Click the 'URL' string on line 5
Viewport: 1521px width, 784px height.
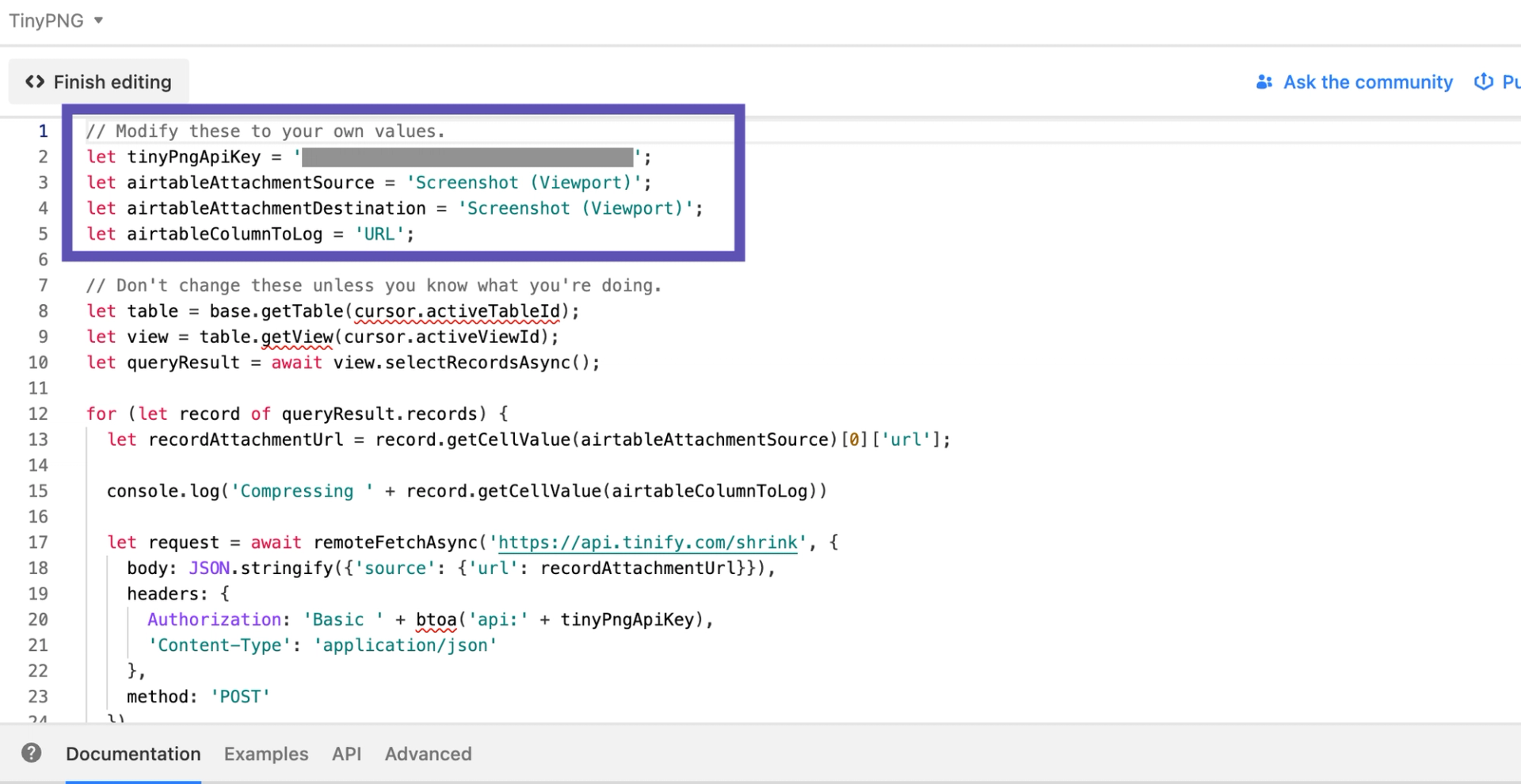(379, 234)
